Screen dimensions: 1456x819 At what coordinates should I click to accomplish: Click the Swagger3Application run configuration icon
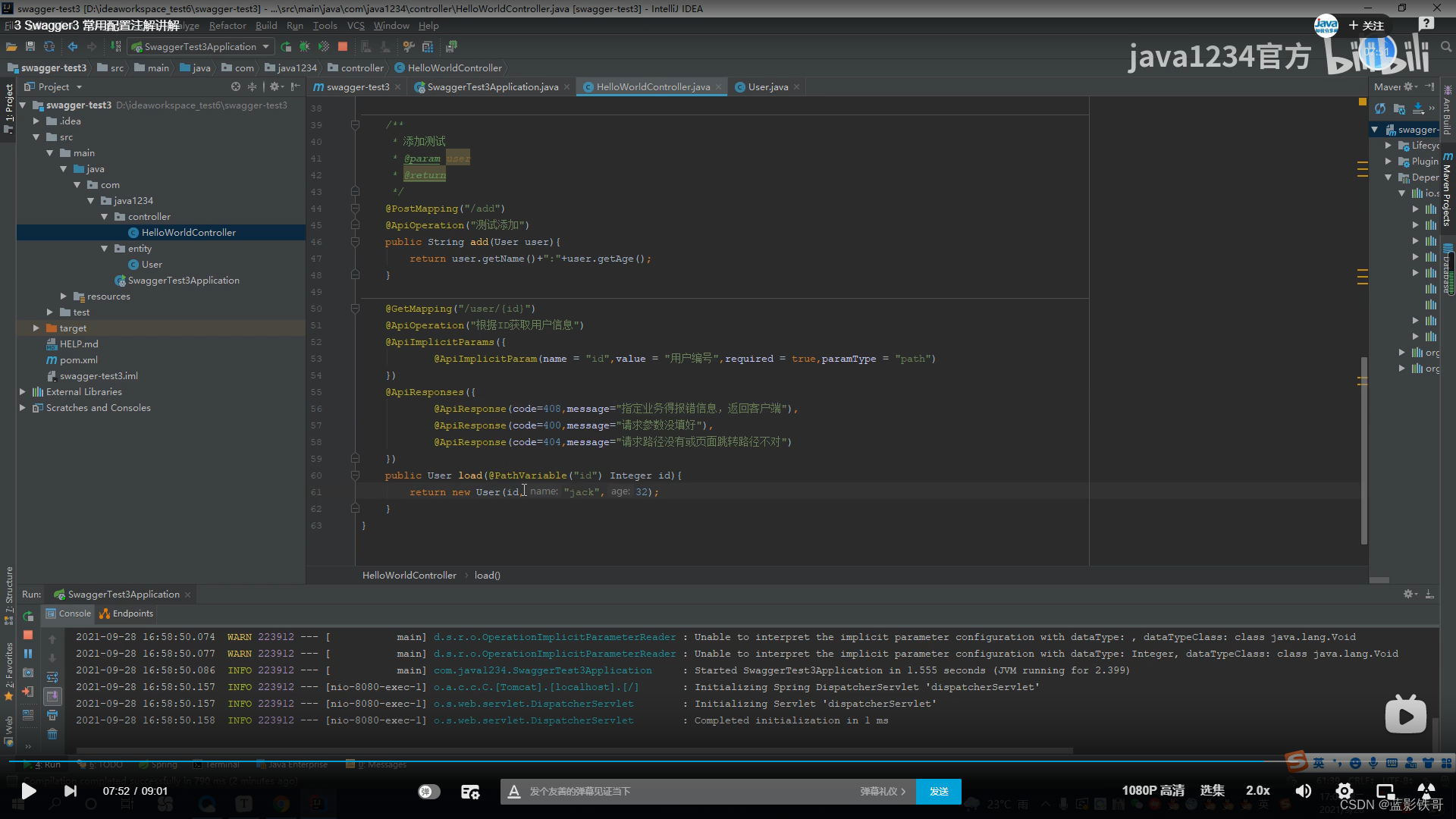point(141,46)
